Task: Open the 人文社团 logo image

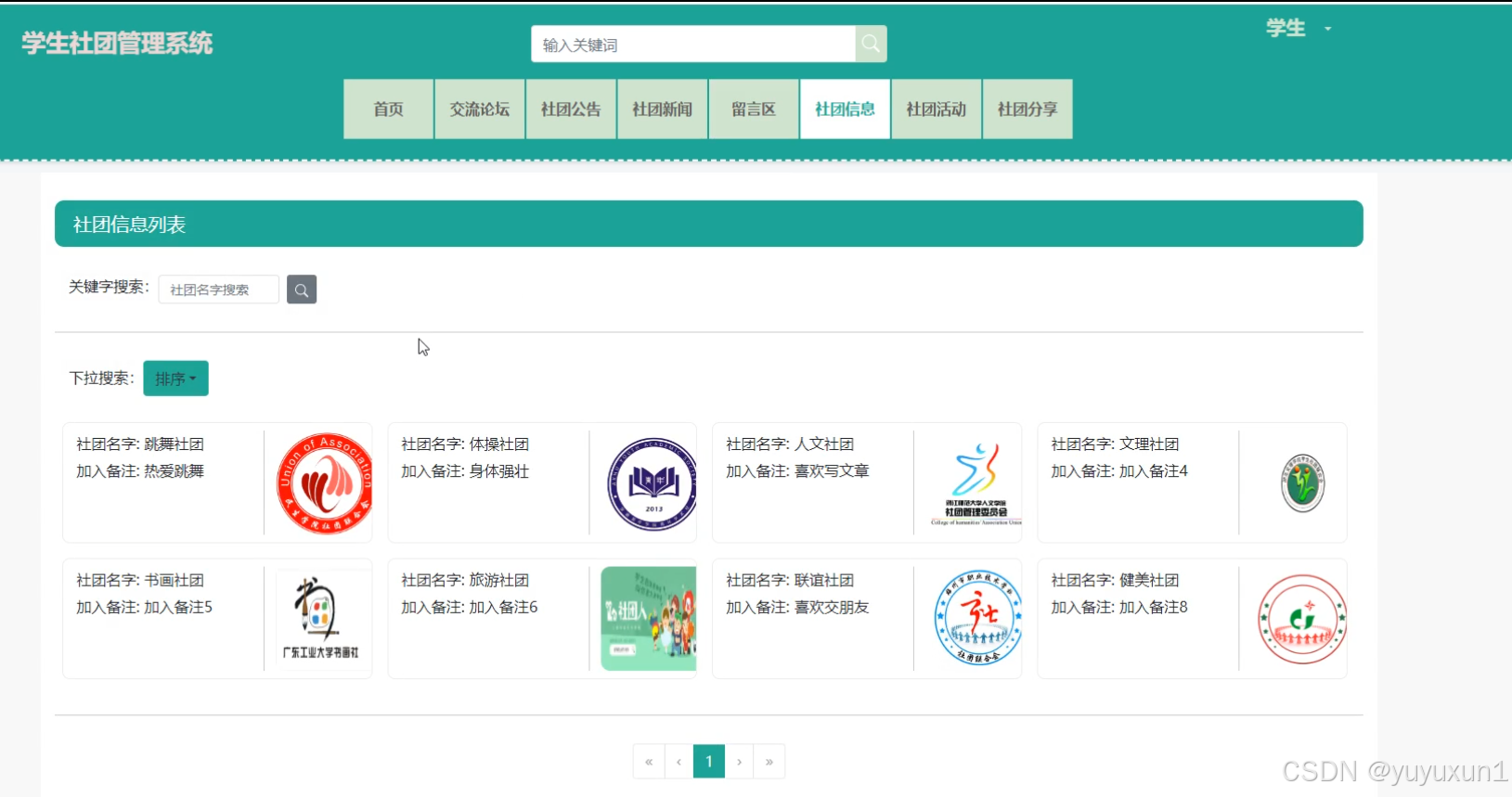Action: pos(976,483)
